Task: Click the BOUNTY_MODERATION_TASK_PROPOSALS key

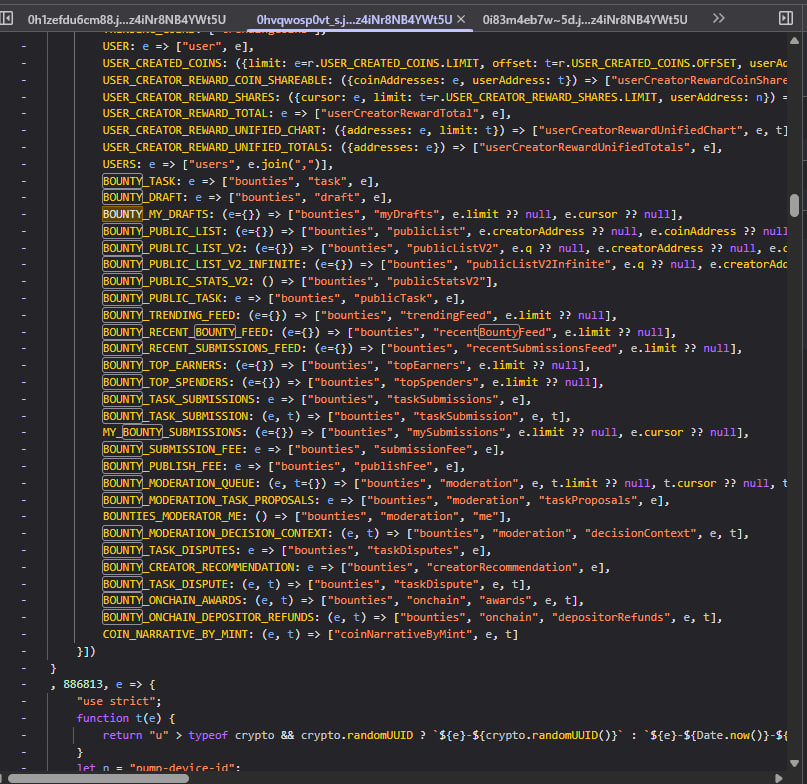Action: click(x=210, y=500)
